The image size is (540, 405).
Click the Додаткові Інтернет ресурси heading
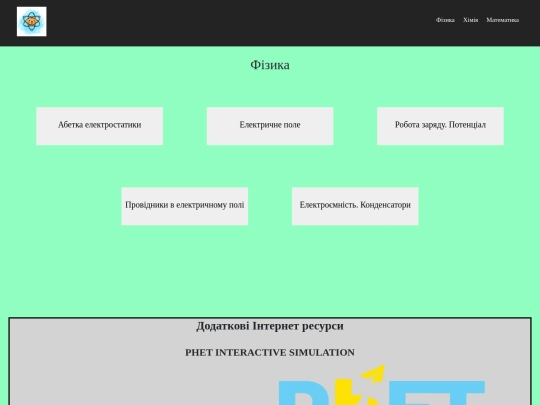(x=270, y=326)
